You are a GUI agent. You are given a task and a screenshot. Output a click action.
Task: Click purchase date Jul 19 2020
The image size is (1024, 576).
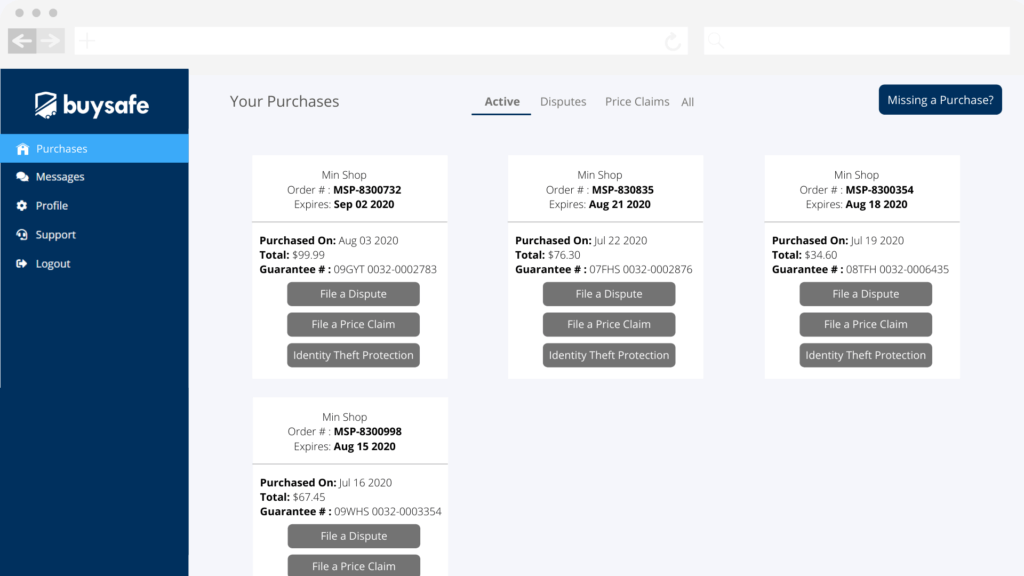click(877, 240)
